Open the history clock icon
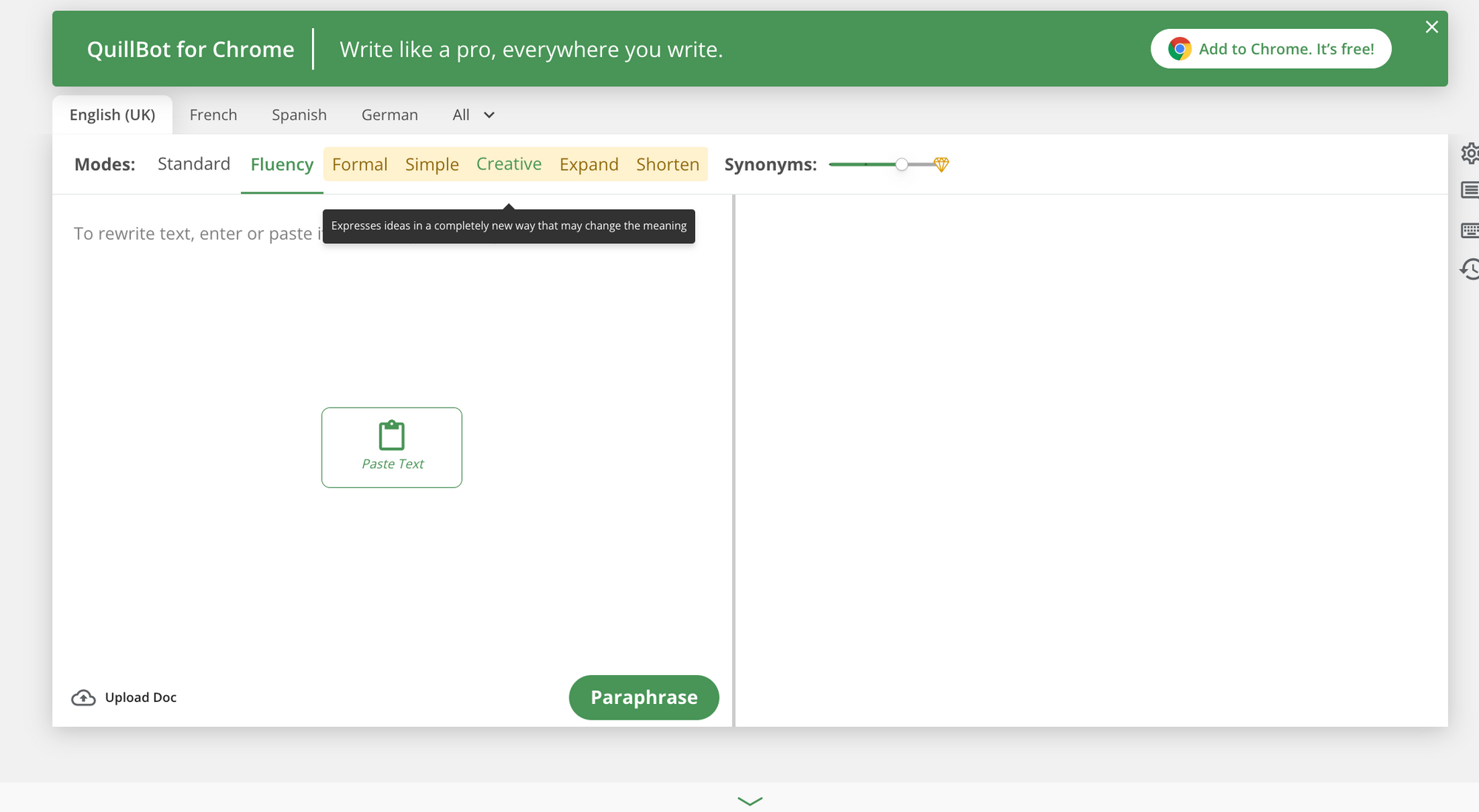The height and width of the screenshot is (812, 1479). (x=1470, y=269)
